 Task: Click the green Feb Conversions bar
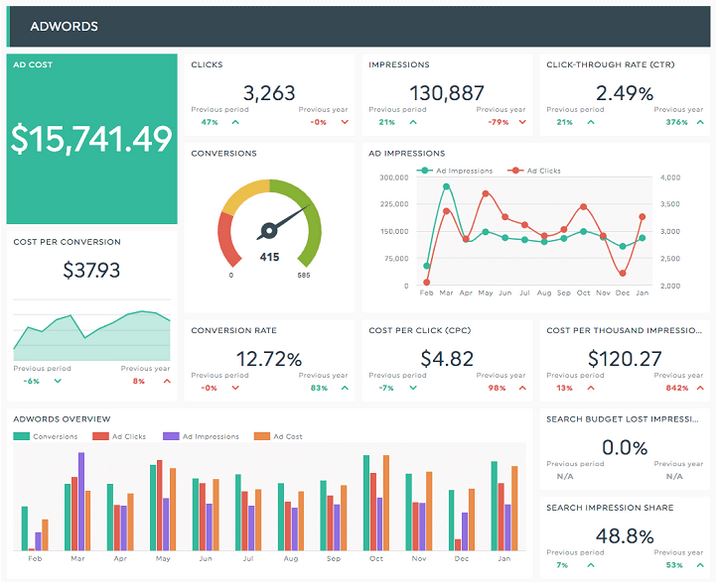[25, 528]
